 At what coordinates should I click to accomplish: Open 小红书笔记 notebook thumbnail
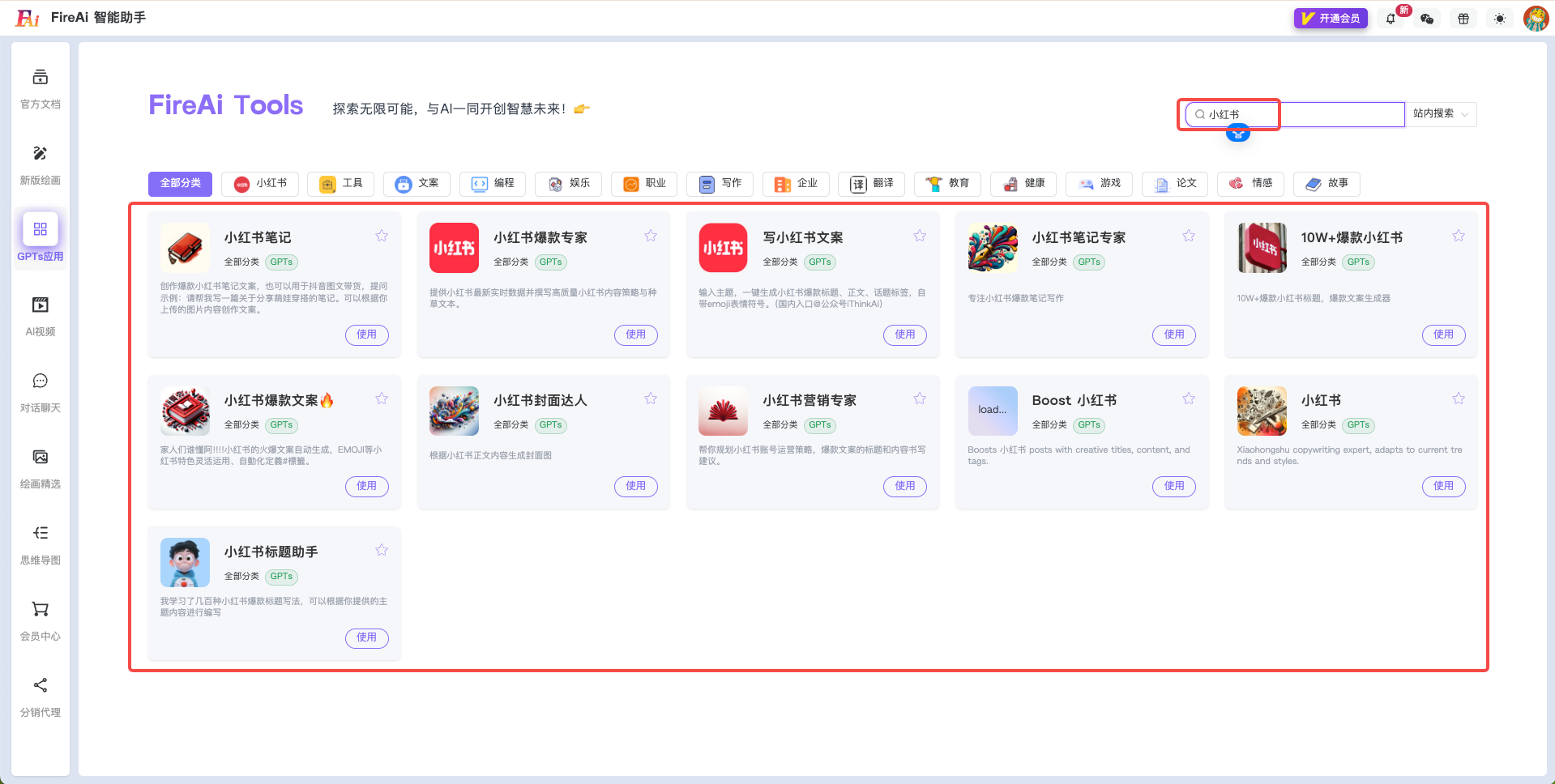pyautogui.click(x=186, y=248)
